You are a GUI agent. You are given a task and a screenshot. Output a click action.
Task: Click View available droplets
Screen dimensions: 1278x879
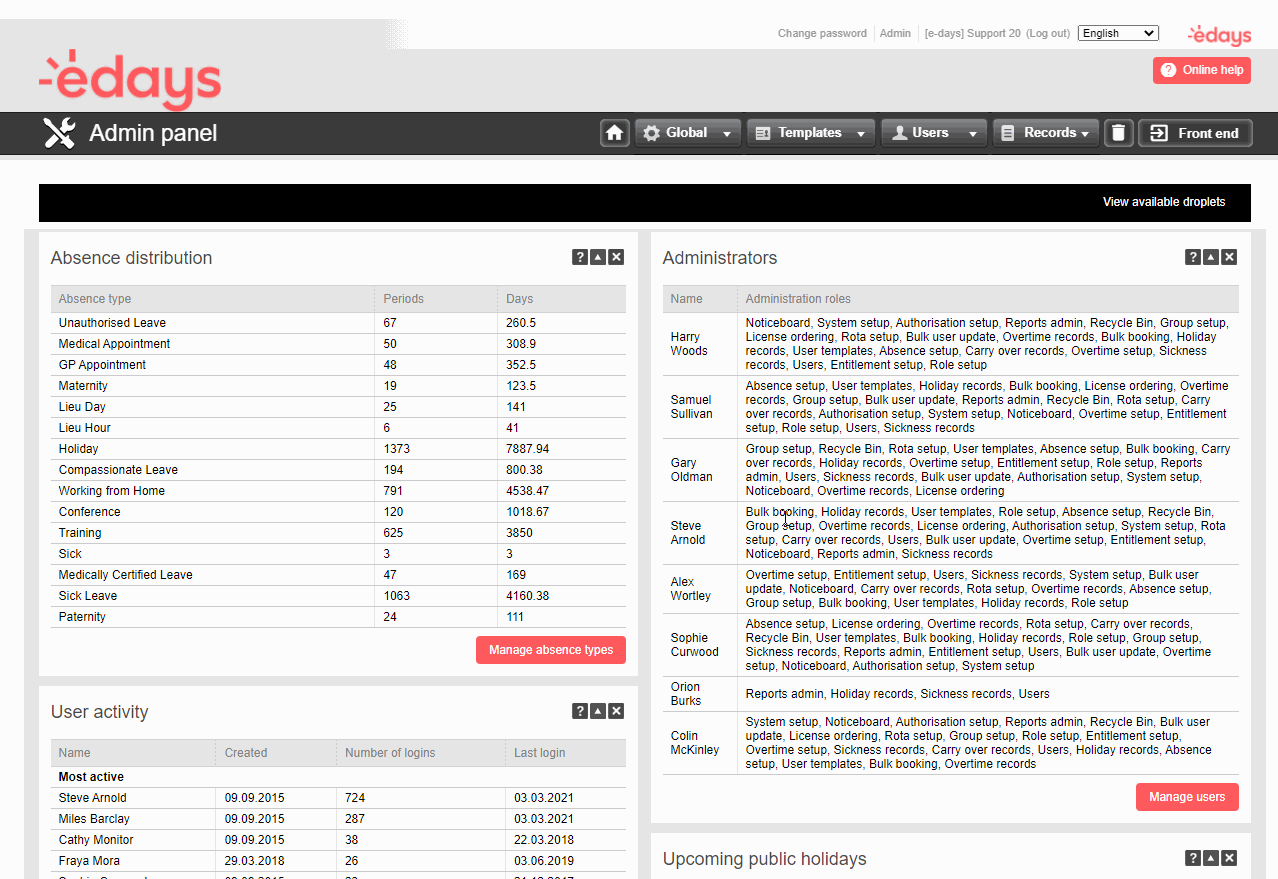[1164, 202]
